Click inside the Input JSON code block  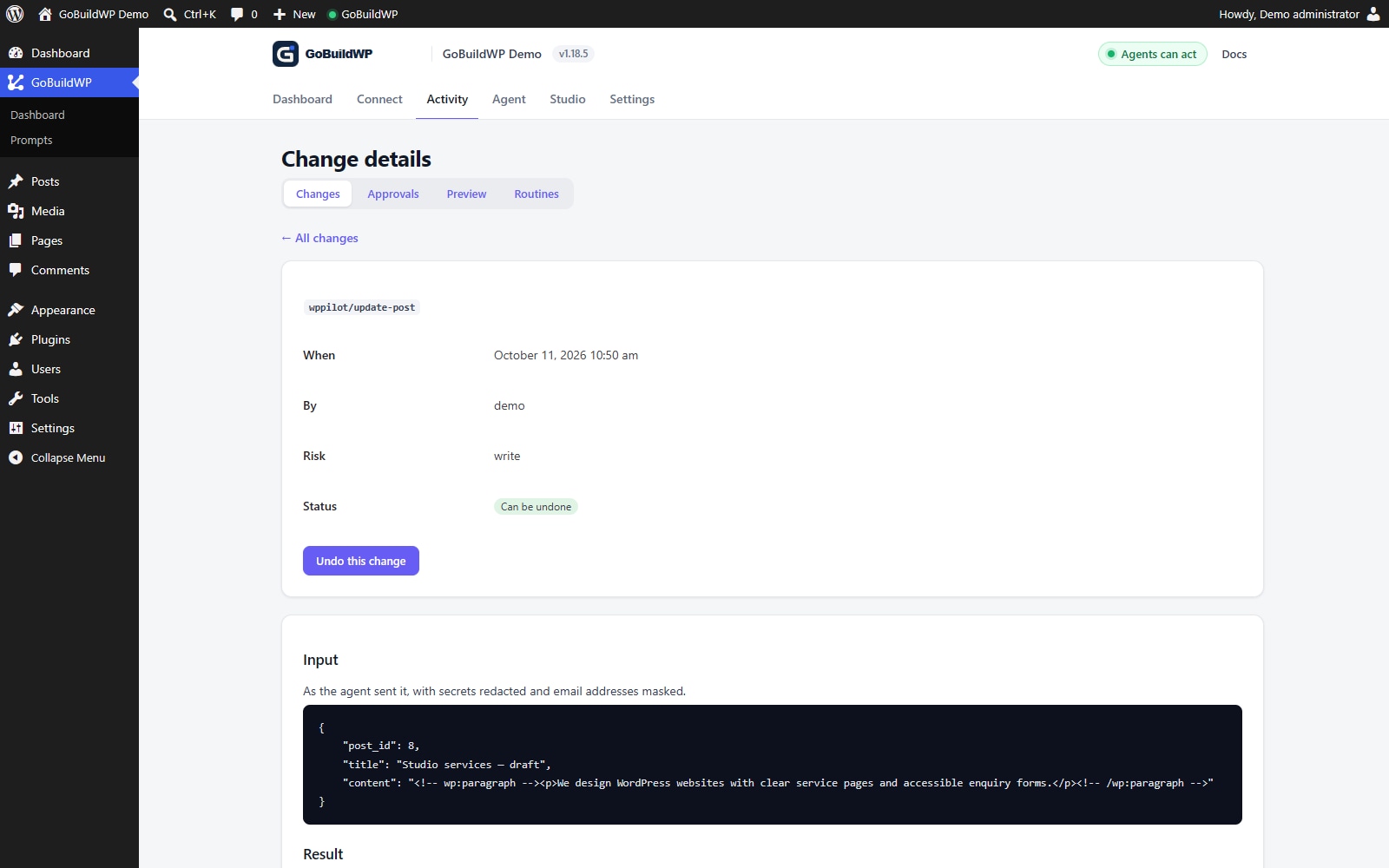773,765
